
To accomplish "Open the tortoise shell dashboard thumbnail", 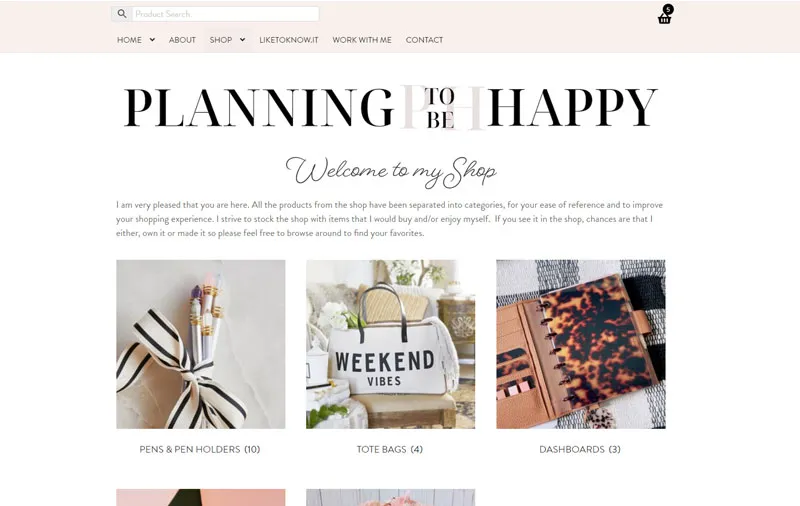I will point(581,344).
